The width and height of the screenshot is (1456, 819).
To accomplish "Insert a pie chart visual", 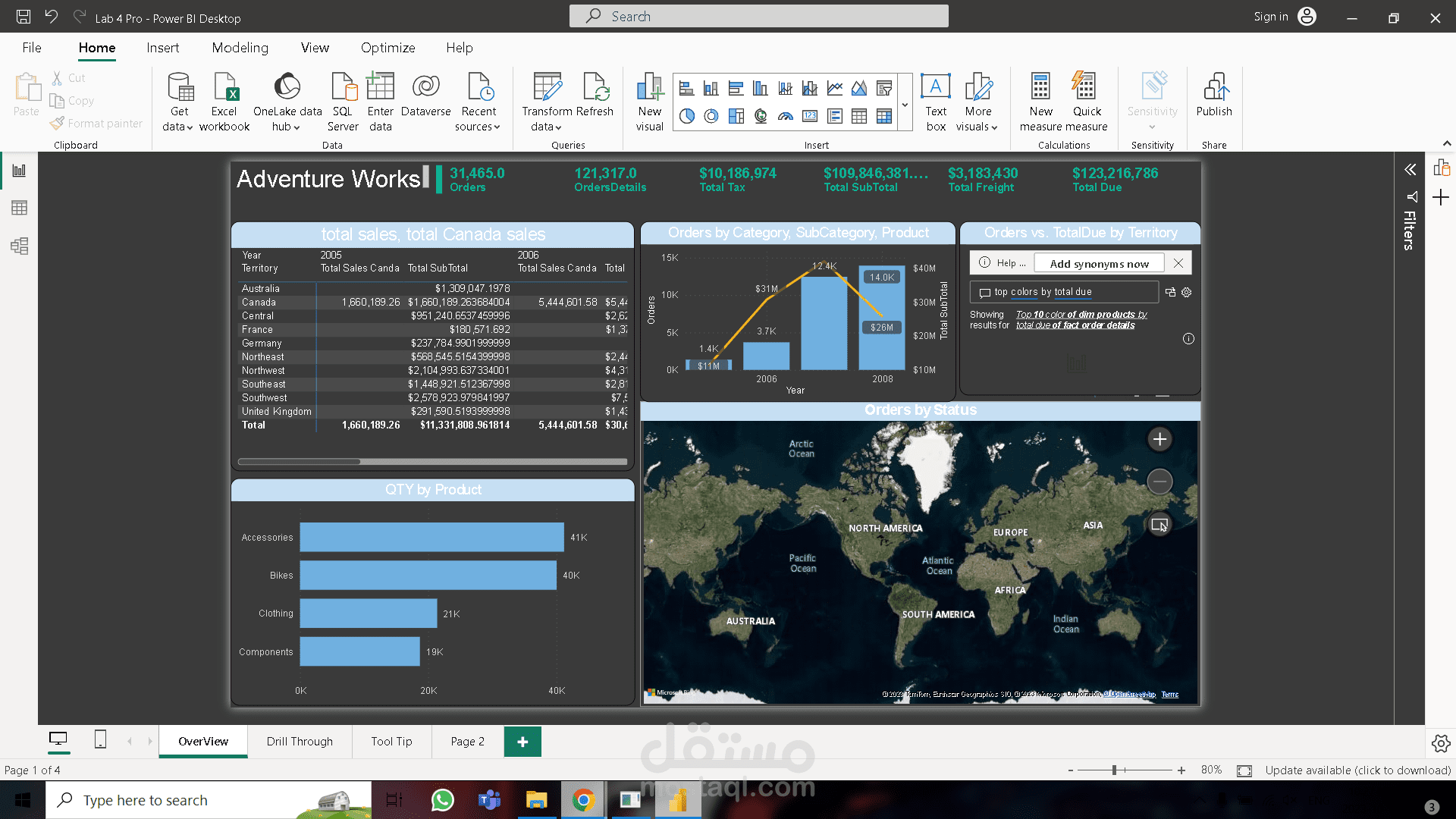I will coord(686,116).
